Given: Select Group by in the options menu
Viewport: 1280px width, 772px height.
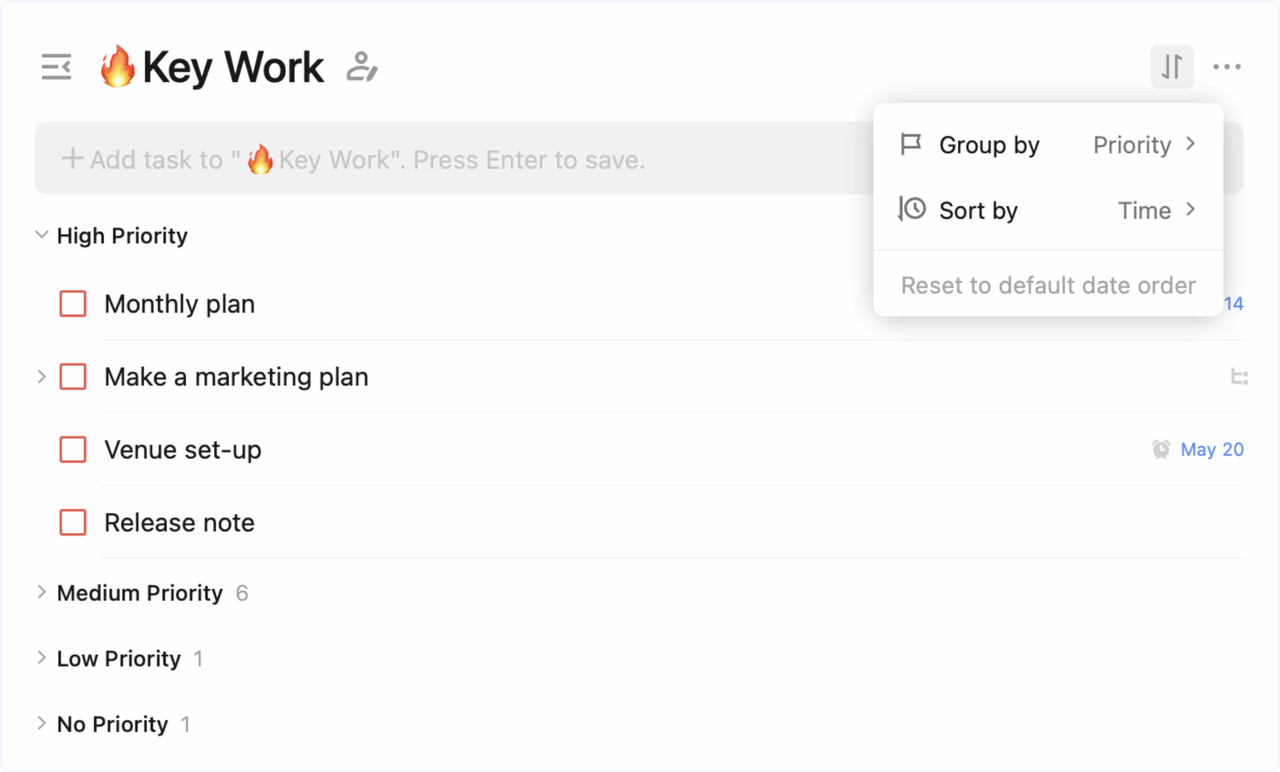Looking at the screenshot, I should coord(989,144).
